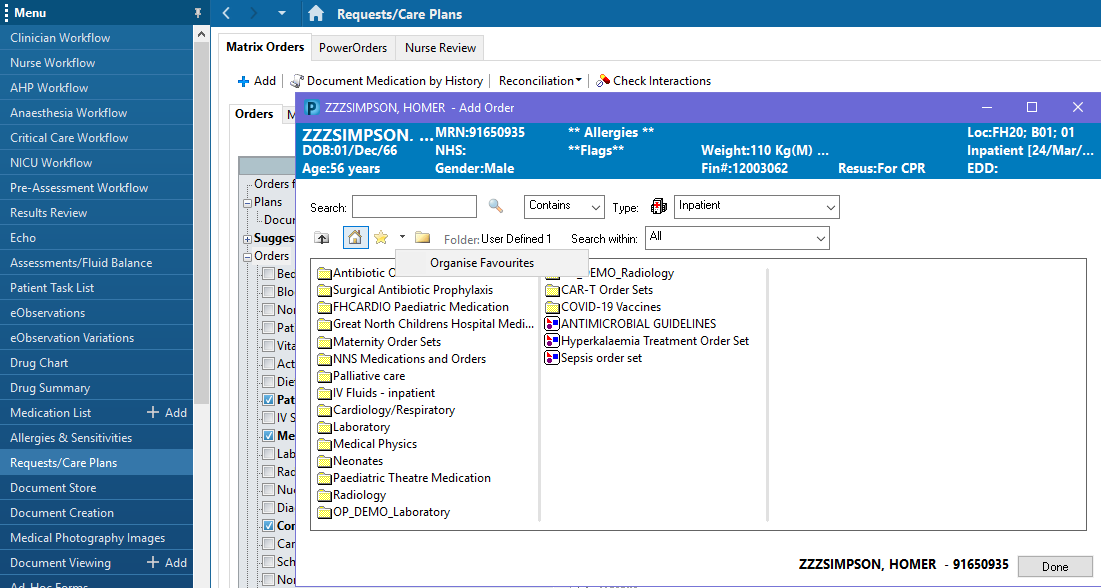Untick the checked 'Cor' checkbox in Orders tree
The height and width of the screenshot is (588, 1101).
pyautogui.click(x=268, y=525)
